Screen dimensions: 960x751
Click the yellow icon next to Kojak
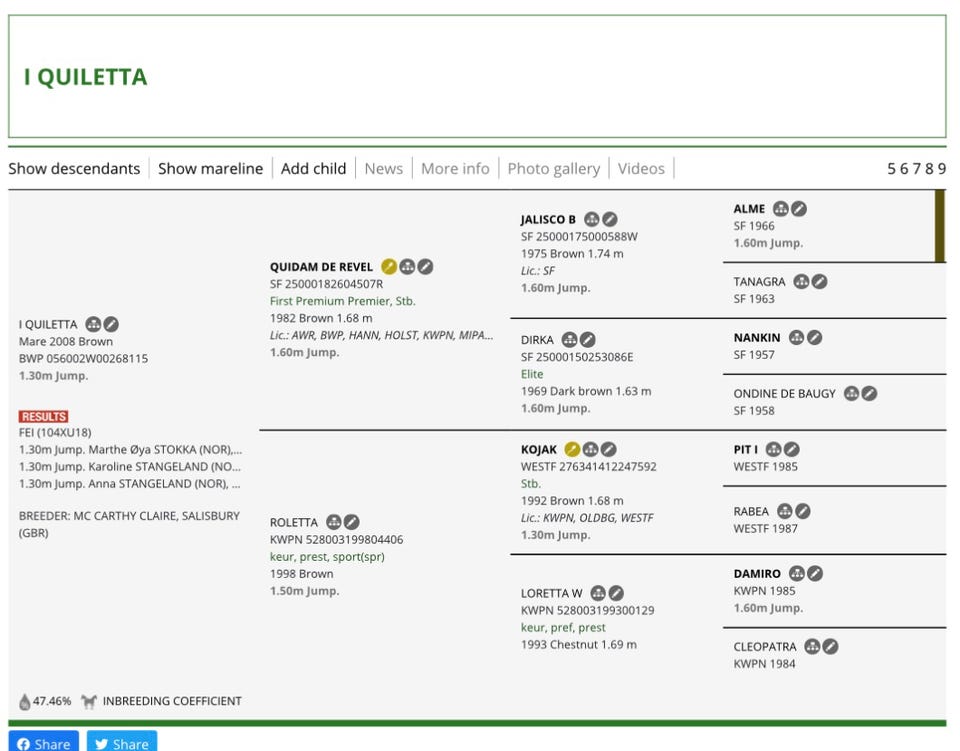(x=572, y=449)
